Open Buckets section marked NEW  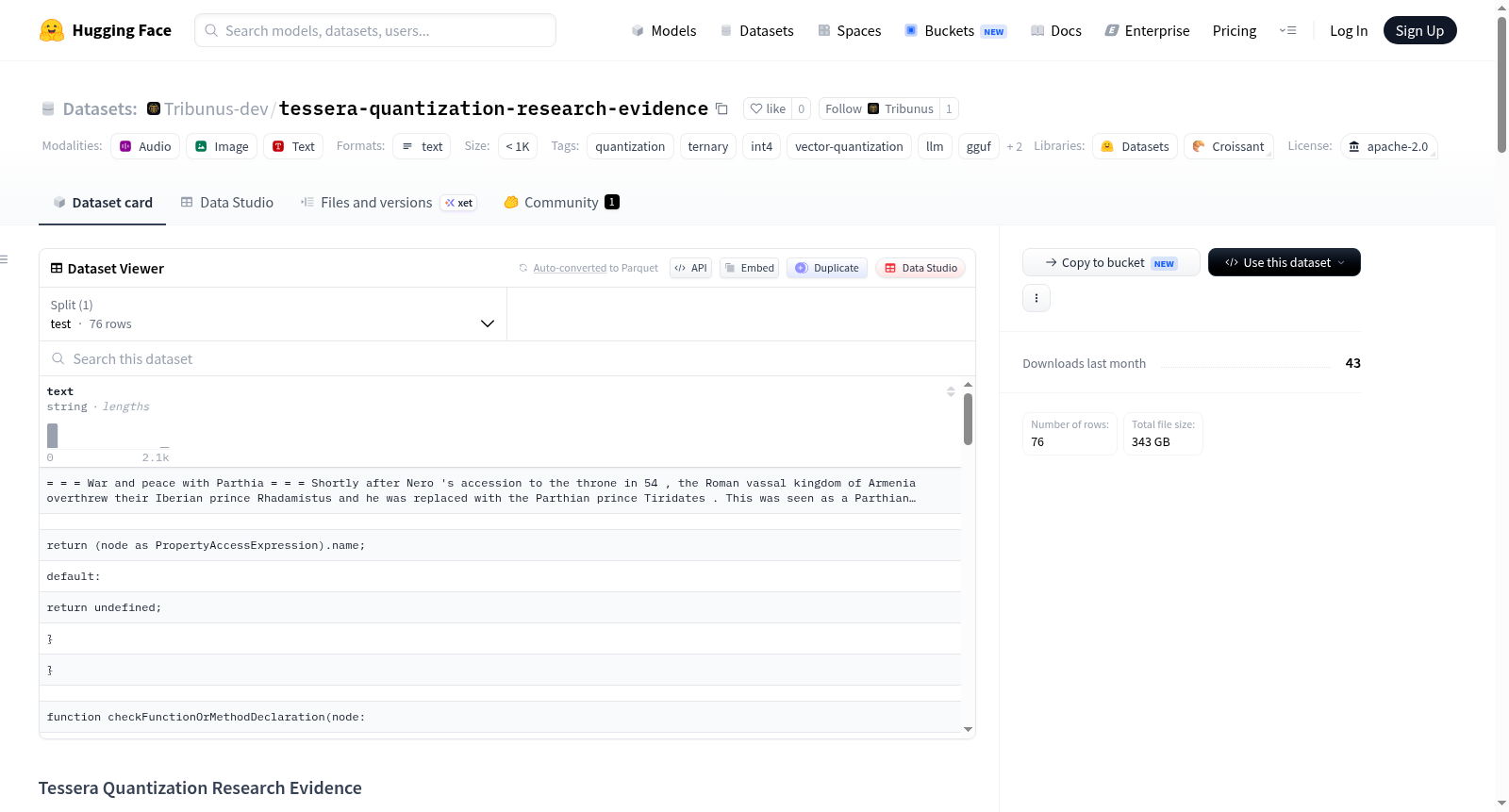point(955,30)
